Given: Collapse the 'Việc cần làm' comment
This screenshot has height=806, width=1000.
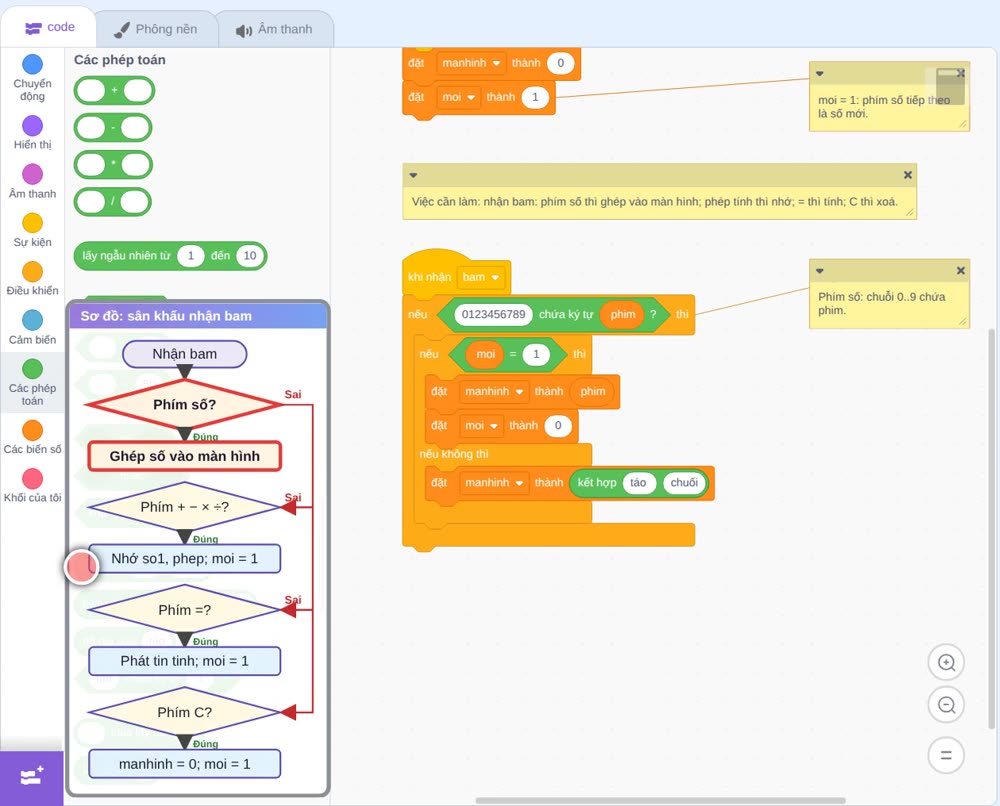Looking at the screenshot, I should coord(413,175).
